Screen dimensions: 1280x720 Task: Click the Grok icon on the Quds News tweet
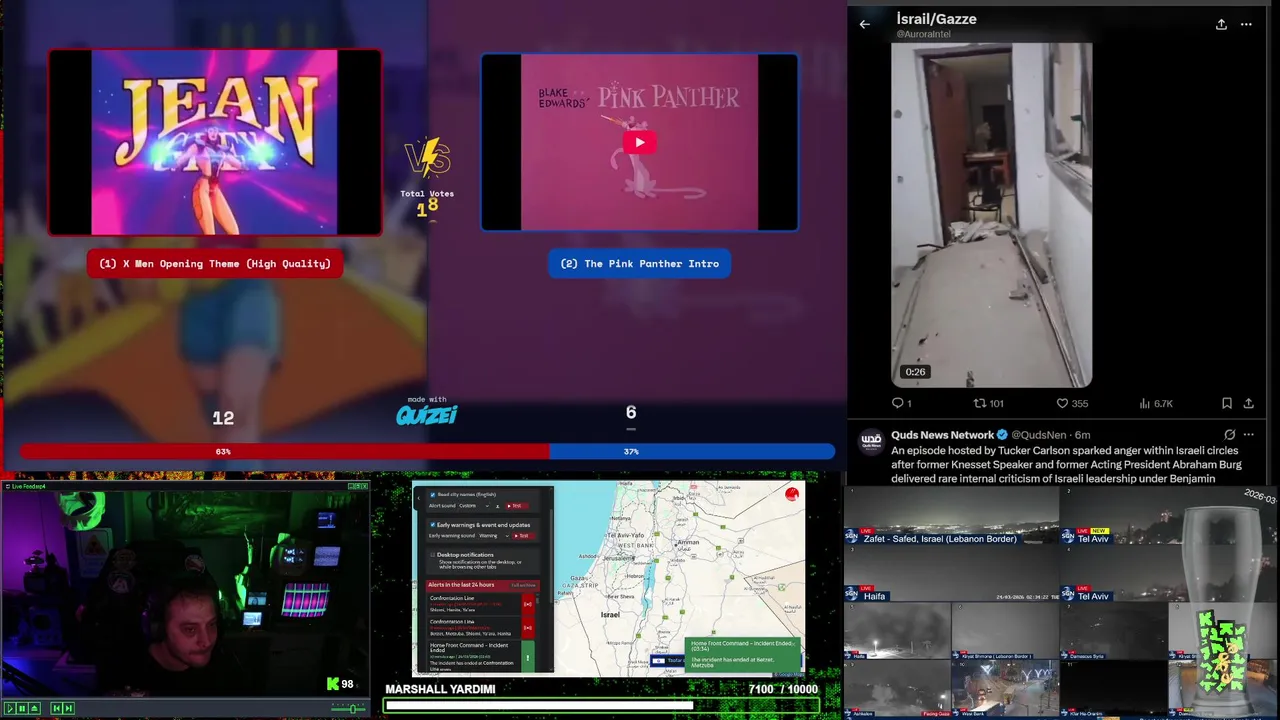pos(1230,435)
